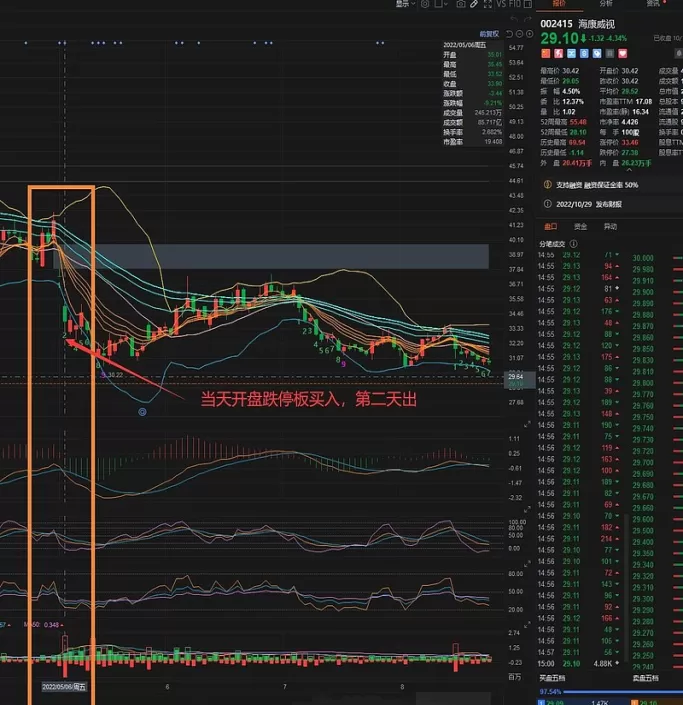683x705 pixels.
Task: Add stock to favorites heart icon
Action: click(622, 54)
